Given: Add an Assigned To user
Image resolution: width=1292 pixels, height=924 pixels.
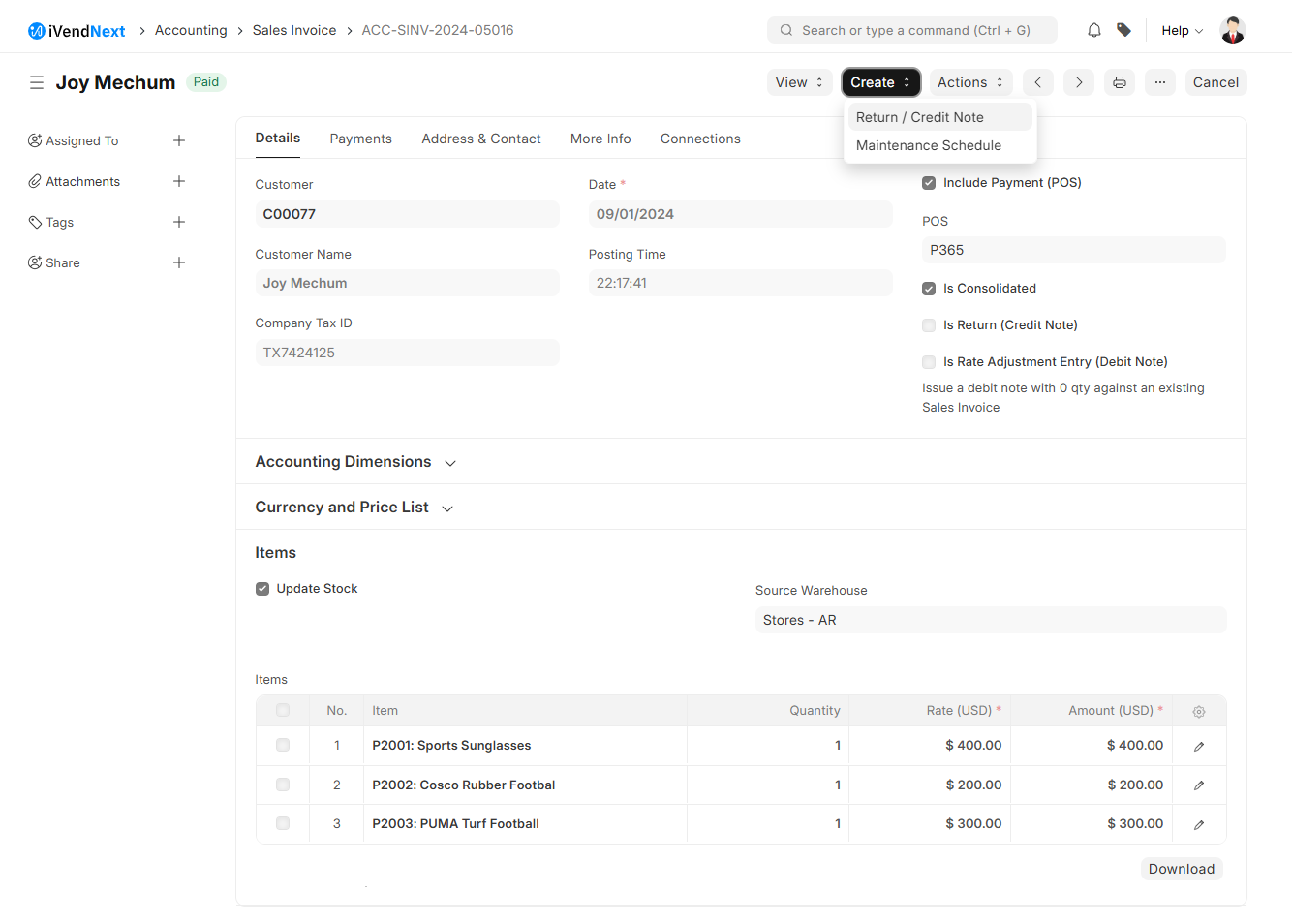Looking at the screenshot, I should tap(179, 140).
